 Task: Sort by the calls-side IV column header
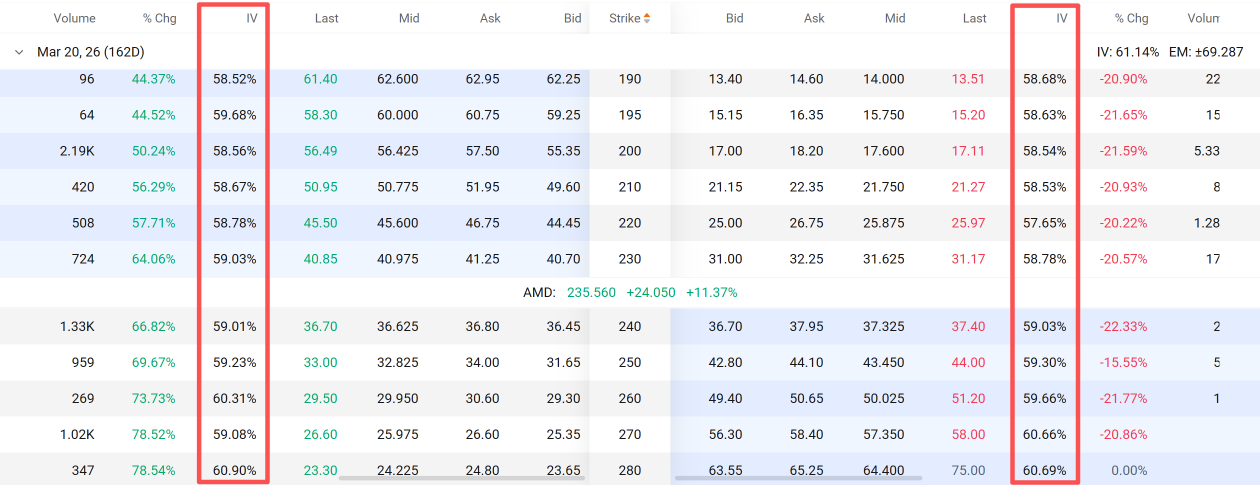point(251,18)
